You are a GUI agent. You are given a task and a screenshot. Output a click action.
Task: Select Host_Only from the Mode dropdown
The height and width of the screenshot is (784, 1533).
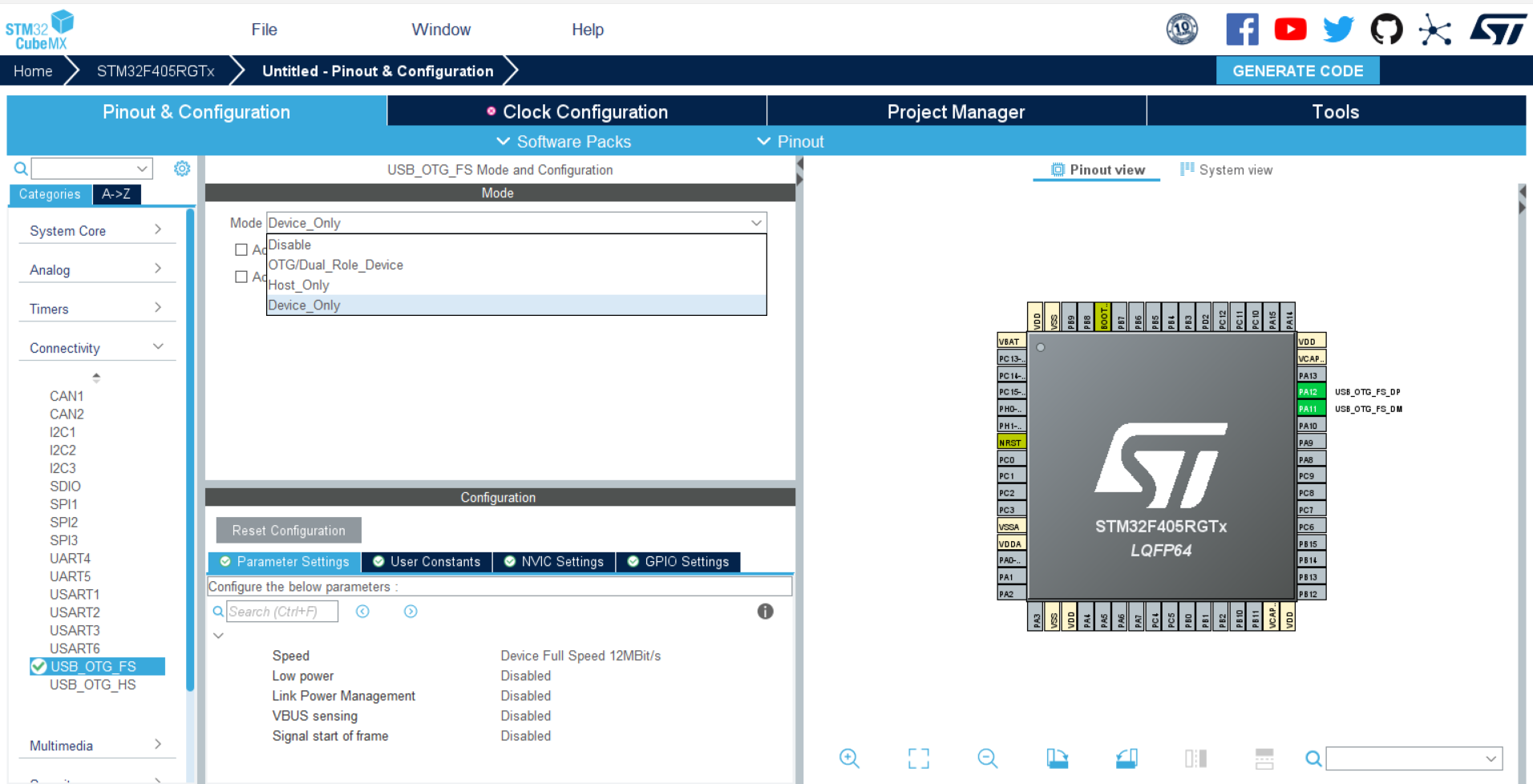(x=298, y=285)
